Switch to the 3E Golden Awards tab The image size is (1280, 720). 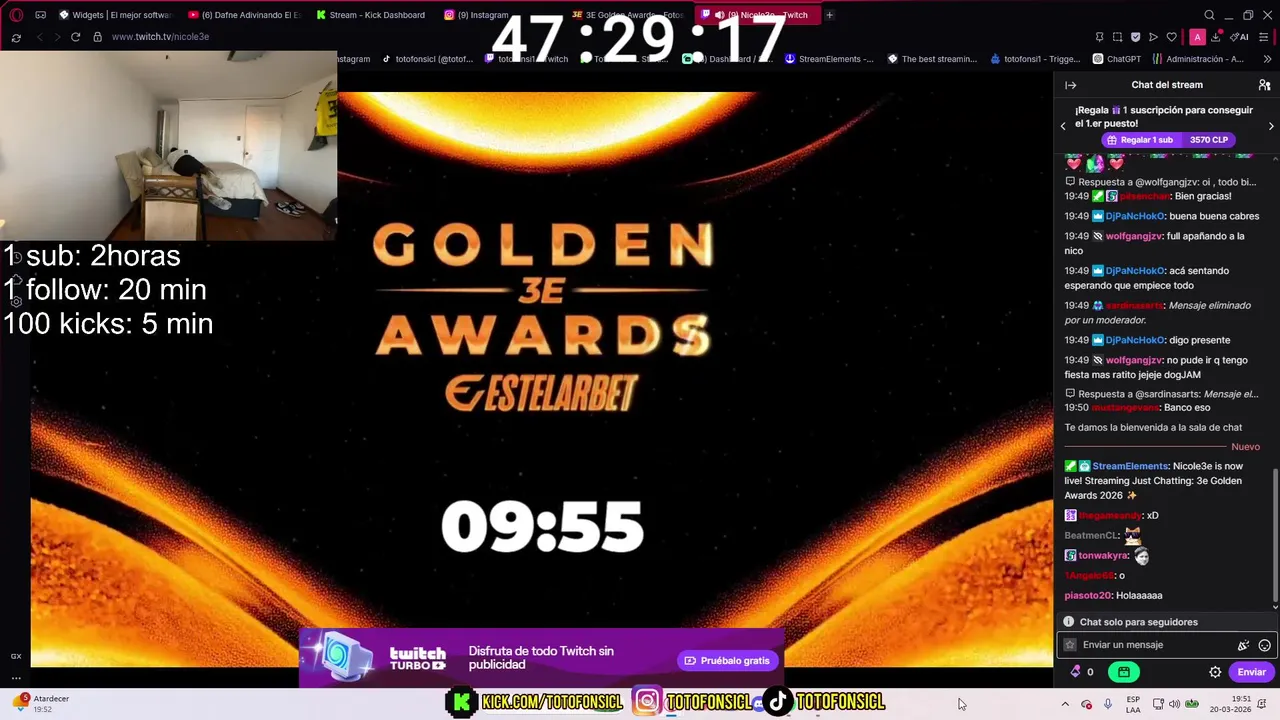click(x=629, y=15)
